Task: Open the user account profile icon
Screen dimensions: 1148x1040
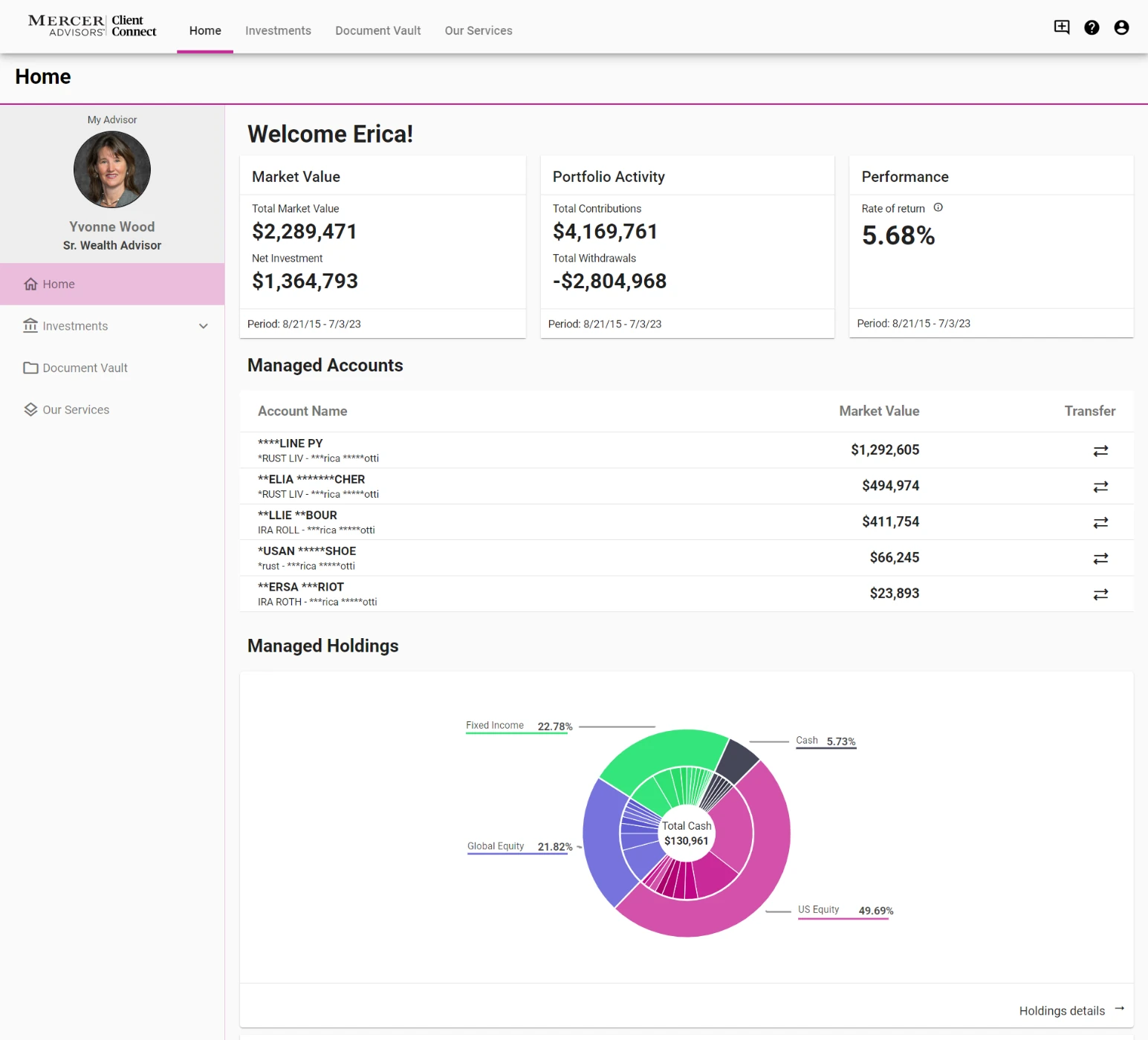Action: [1121, 27]
